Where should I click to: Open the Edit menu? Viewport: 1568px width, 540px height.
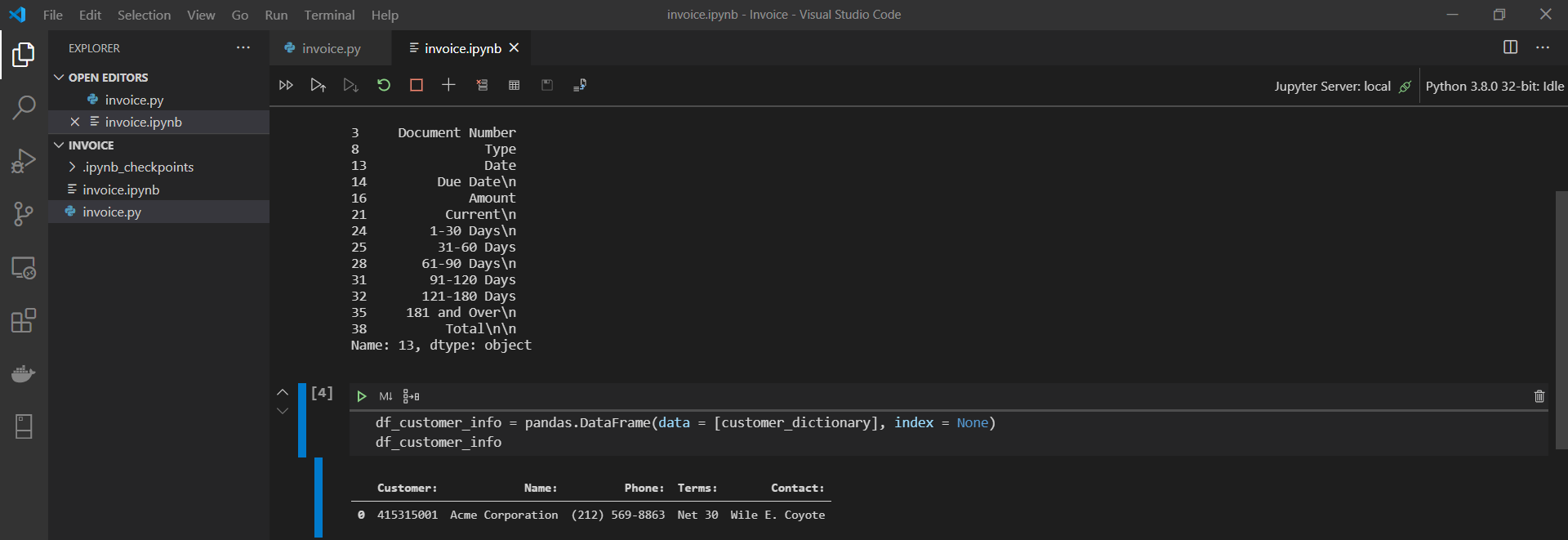(x=90, y=15)
